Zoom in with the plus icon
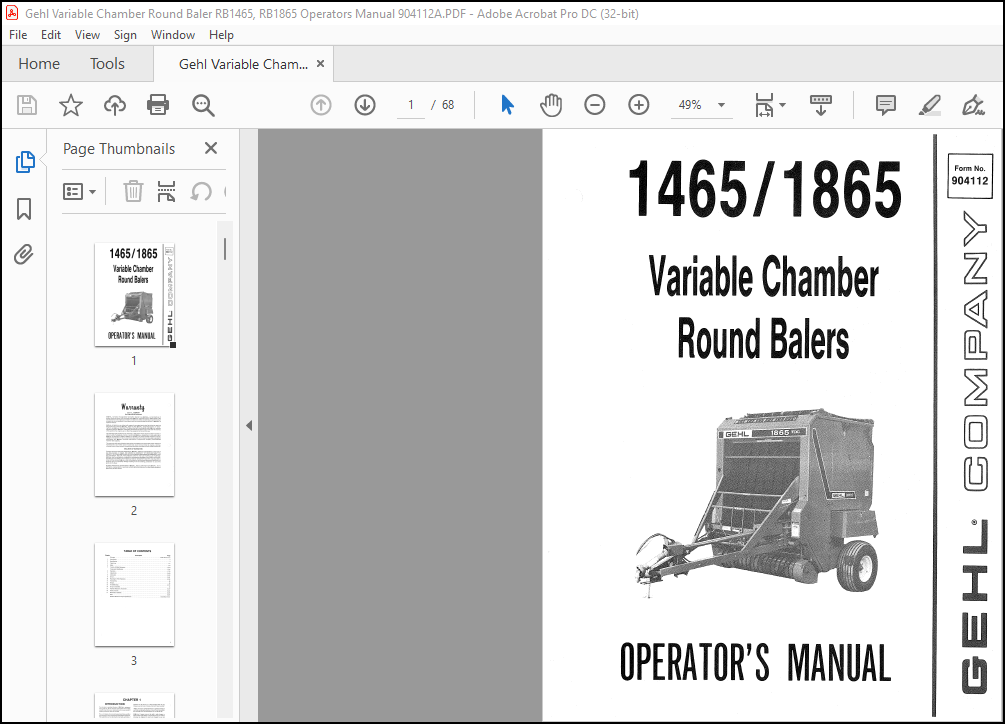This screenshot has height=724, width=1005. (639, 105)
